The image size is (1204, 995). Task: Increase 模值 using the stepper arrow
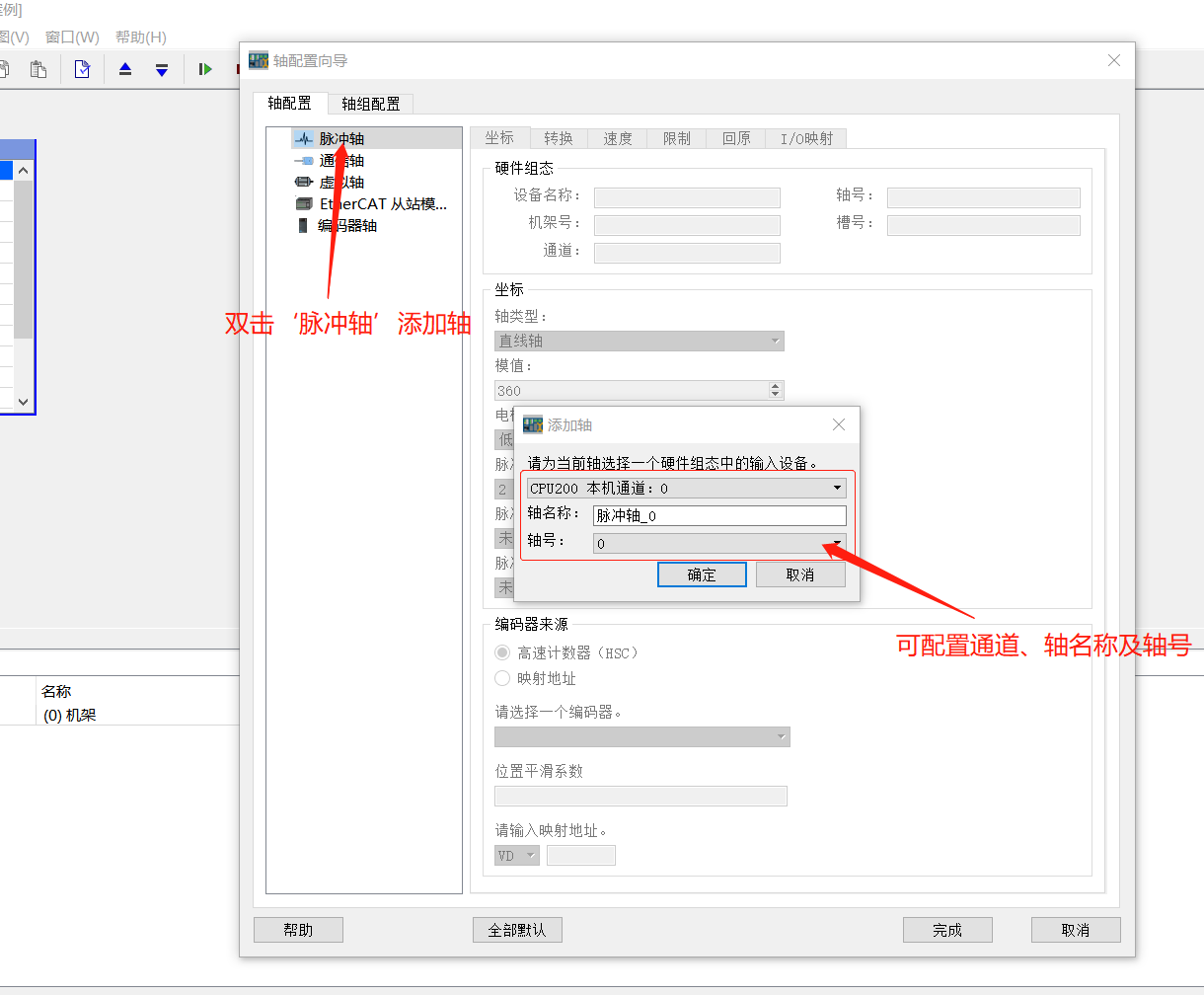click(776, 385)
